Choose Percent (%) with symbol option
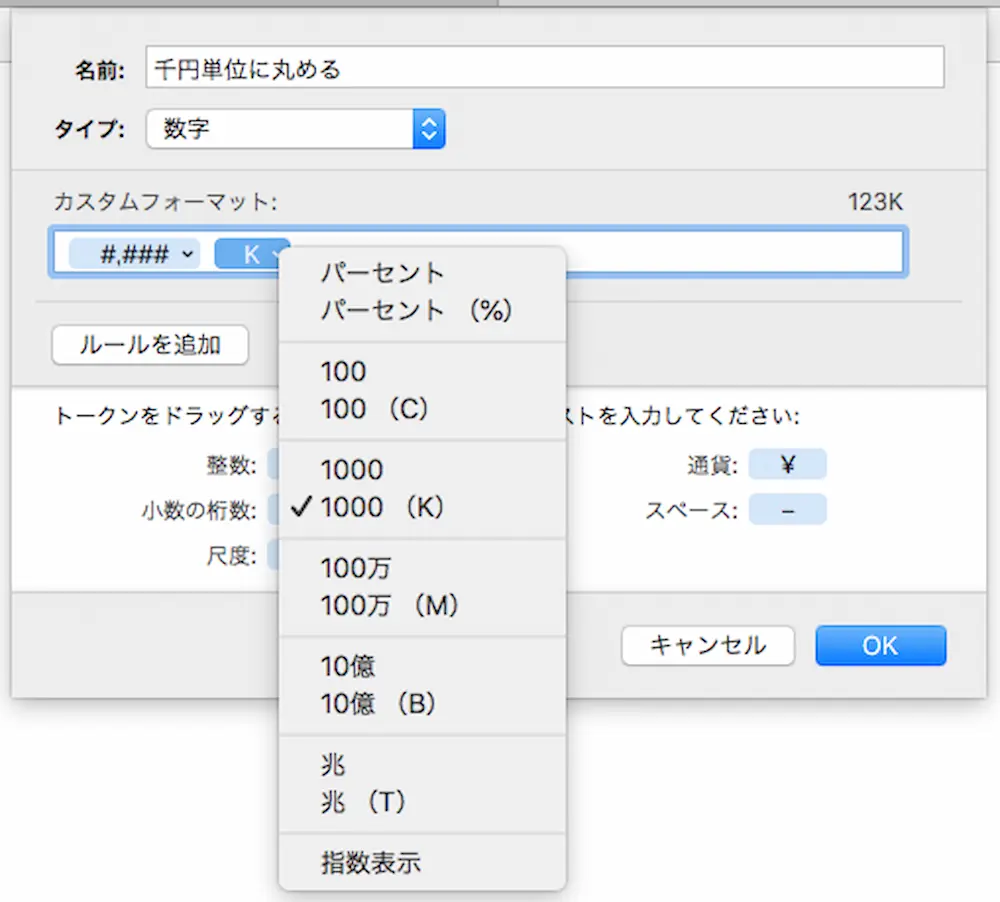This screenshot has height=902, width=1000. (x=416, y=311)
